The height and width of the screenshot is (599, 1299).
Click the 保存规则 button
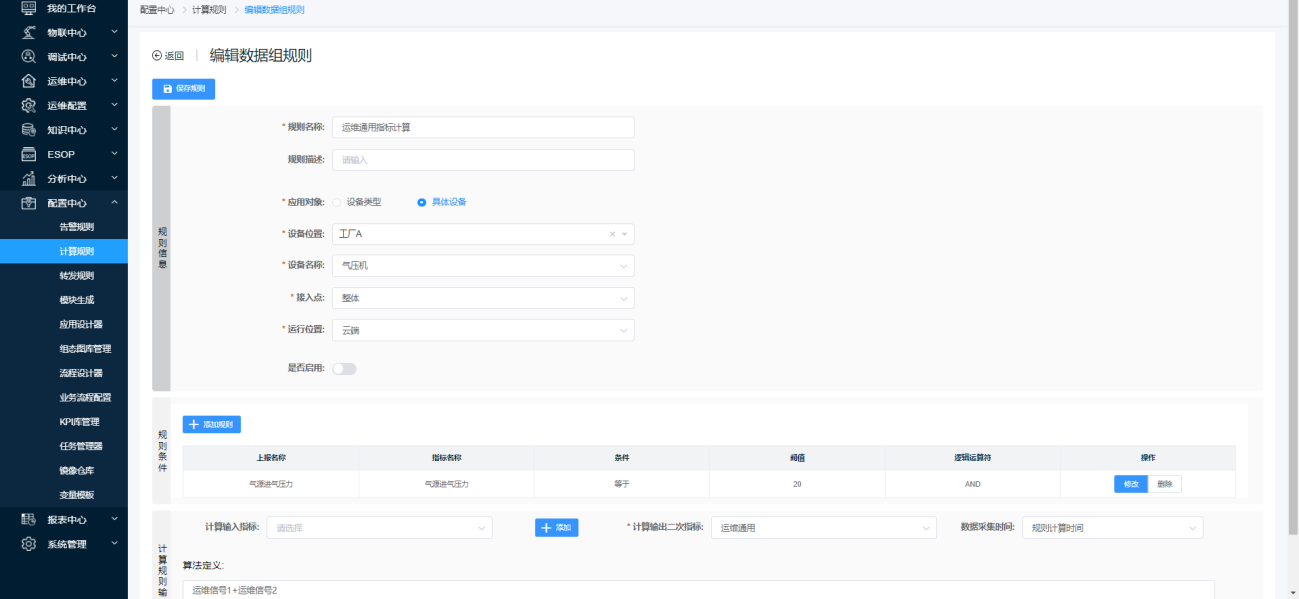183,89
